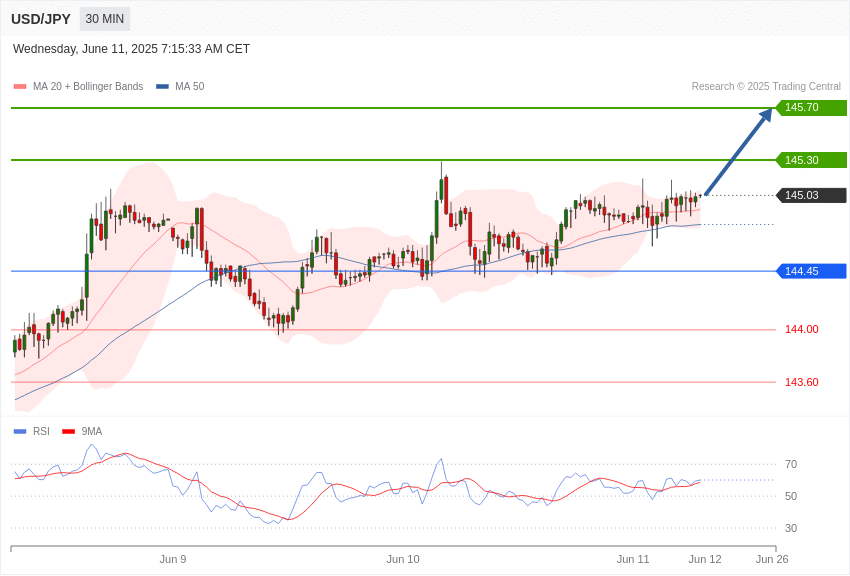Click the 144.45 pivot price tag
This screenshot has height=576, width=850.
coord(811,271)
